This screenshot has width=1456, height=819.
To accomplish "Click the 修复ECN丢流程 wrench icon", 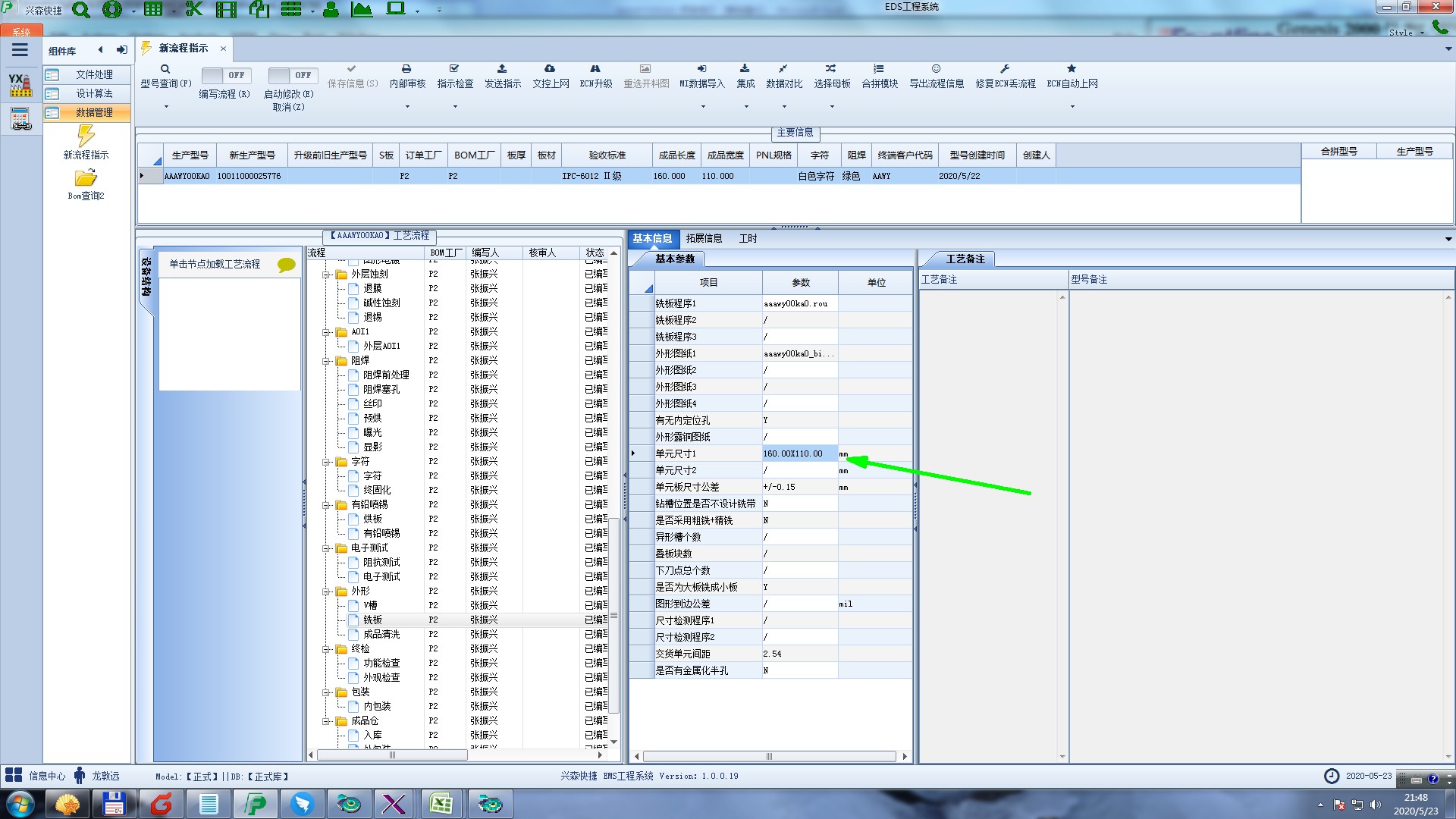I will [x=1005, y=69].
